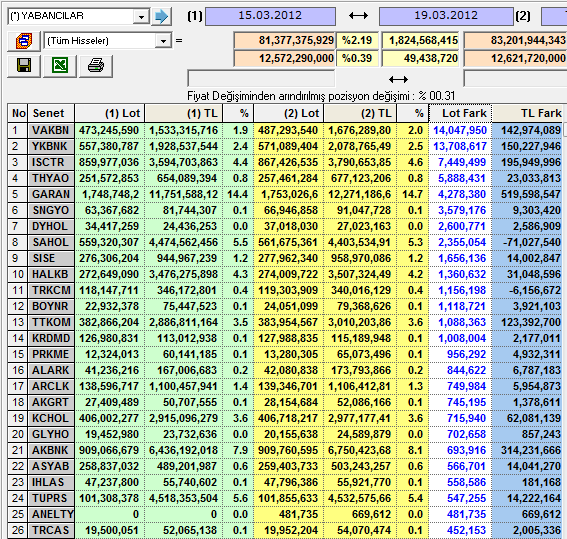This screenshot has height=539, width=567.
Task: Select the KCHOL ticker cell
Action: tap(51, 418)
